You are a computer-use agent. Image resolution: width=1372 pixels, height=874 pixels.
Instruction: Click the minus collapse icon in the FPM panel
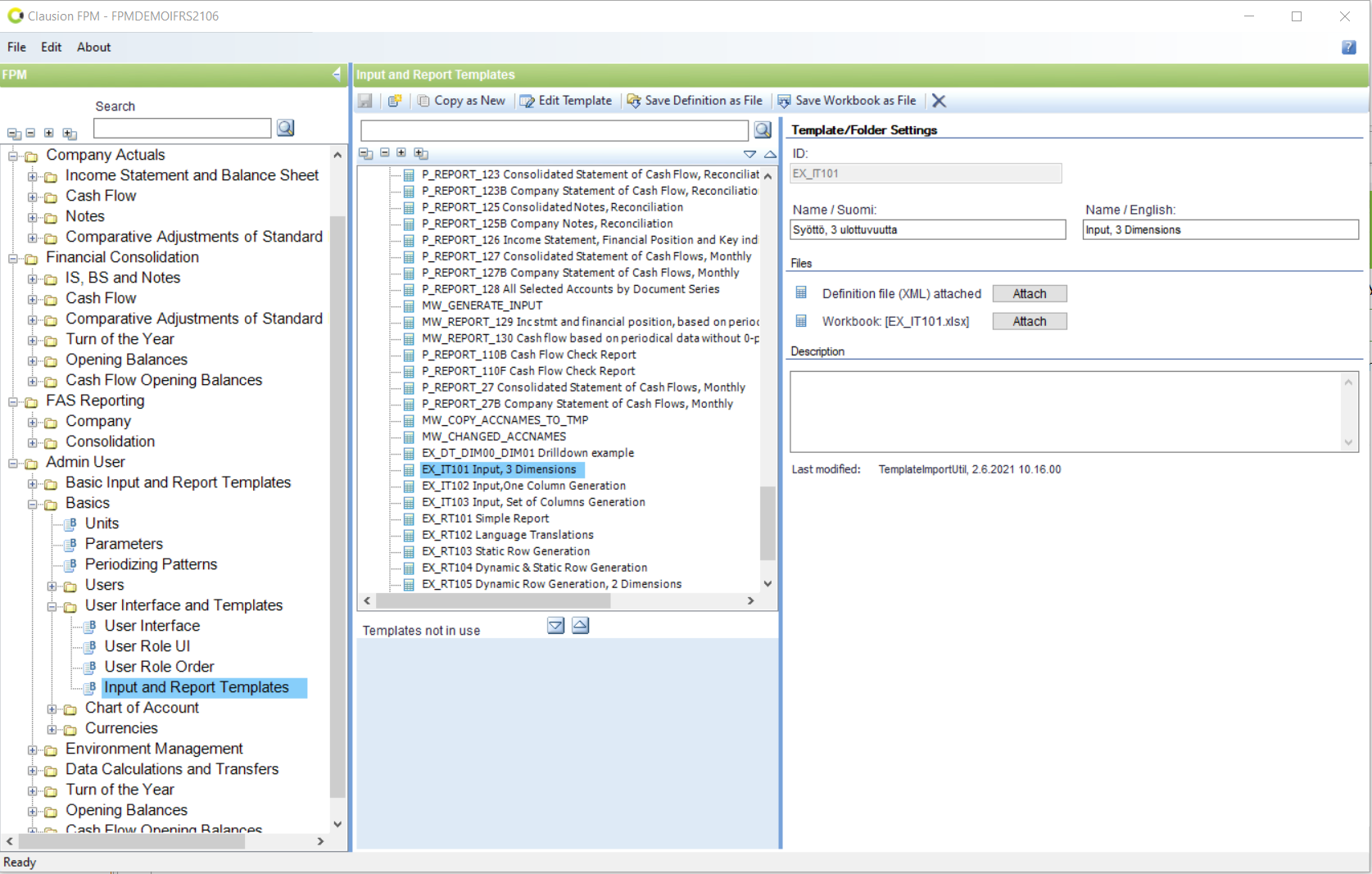pos(31,133)
